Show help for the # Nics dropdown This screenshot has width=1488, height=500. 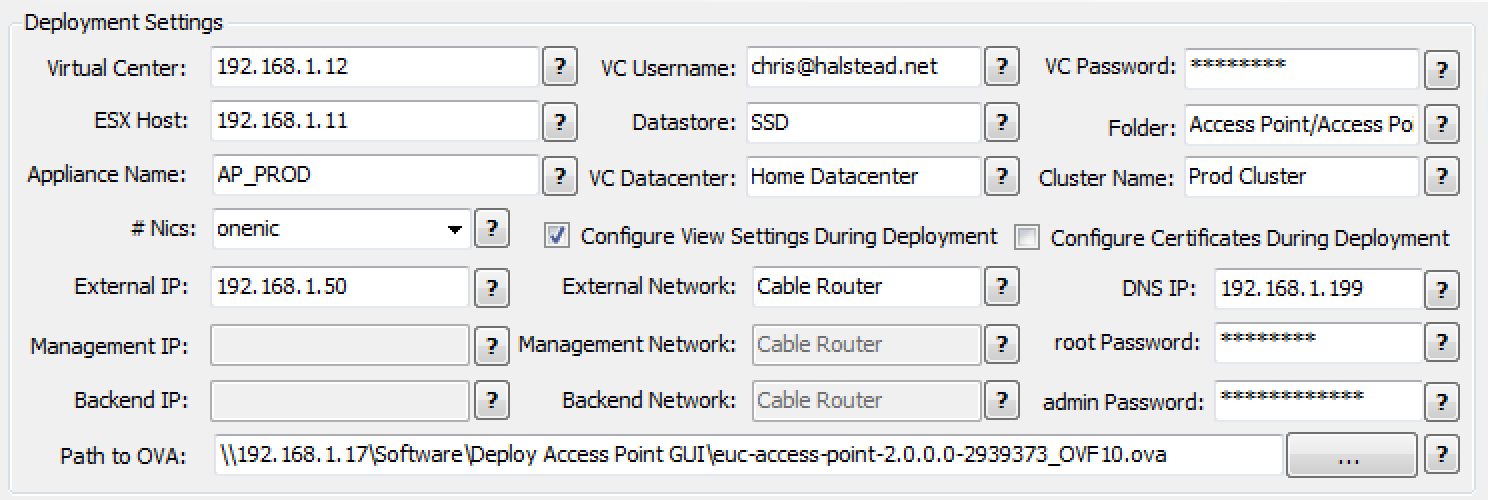pos(490,229)
